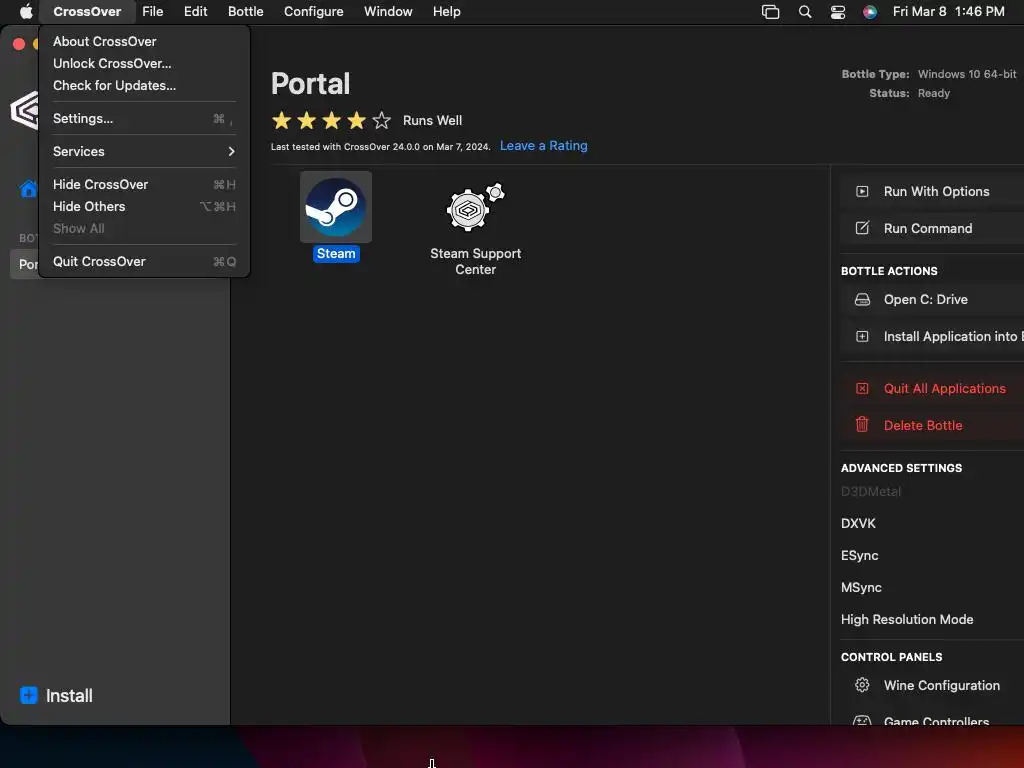
Task: Click the Run Command pencil icon
Action: [x=862, y=228]
